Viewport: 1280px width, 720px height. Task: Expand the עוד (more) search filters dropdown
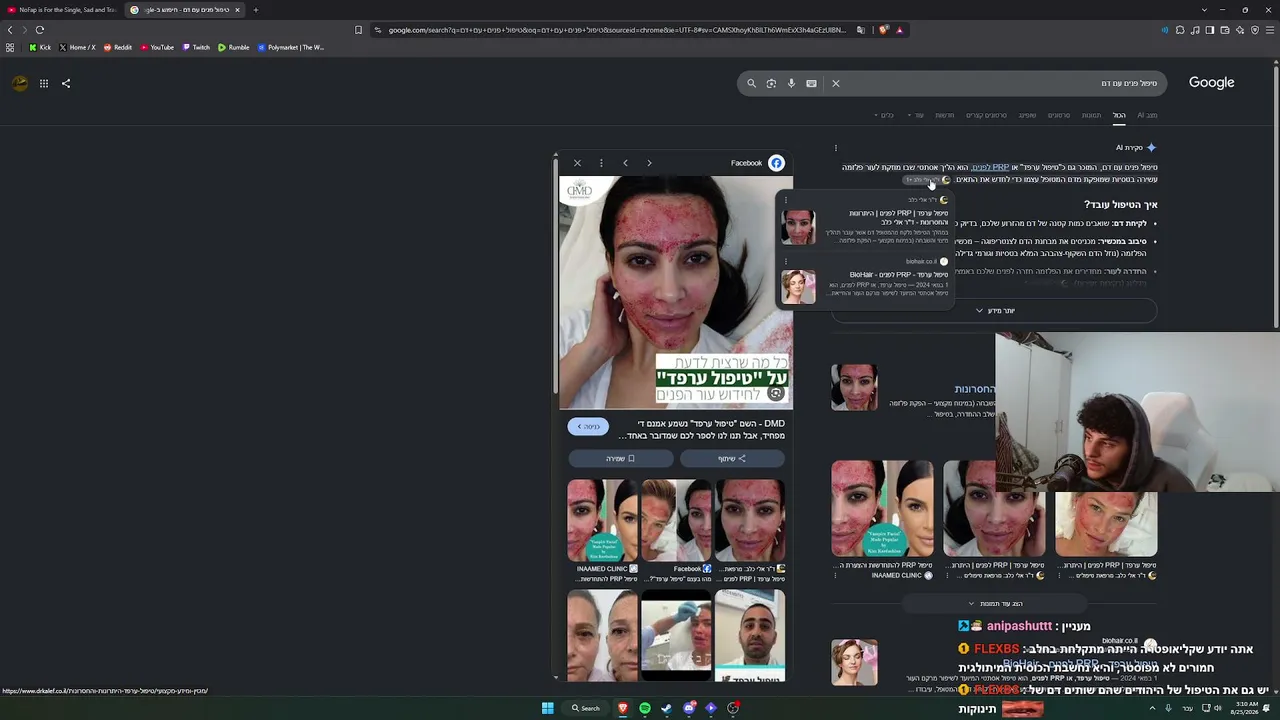[917, 115]
